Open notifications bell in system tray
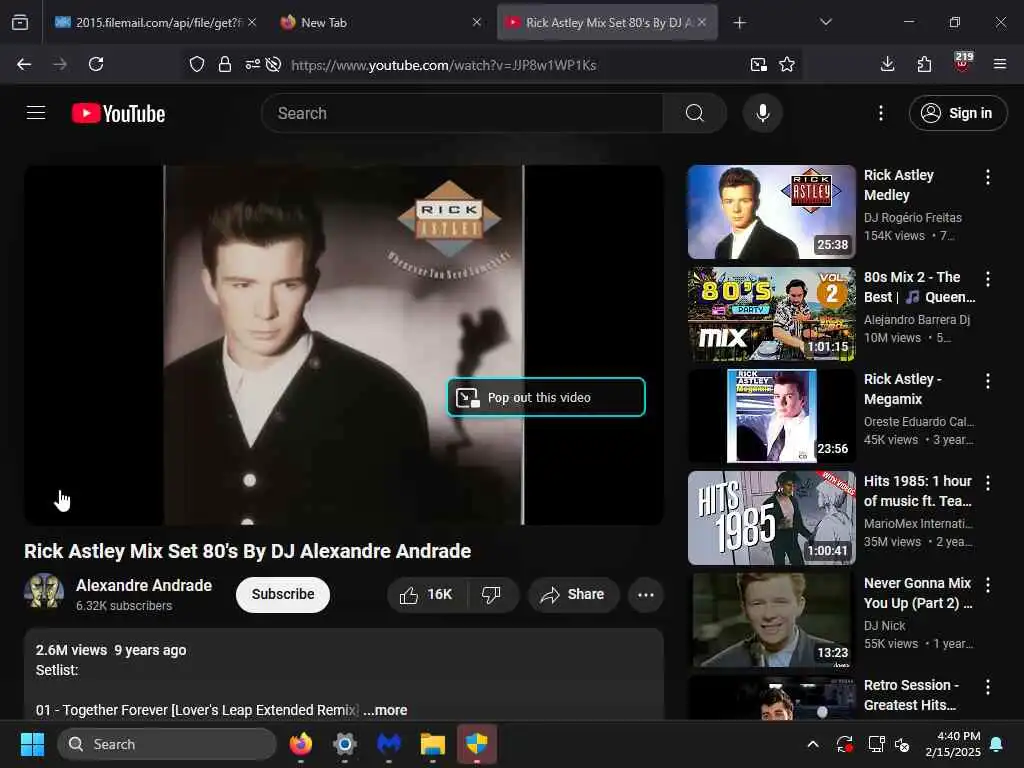Screen dimensions: 1024x768 point(997,744)
